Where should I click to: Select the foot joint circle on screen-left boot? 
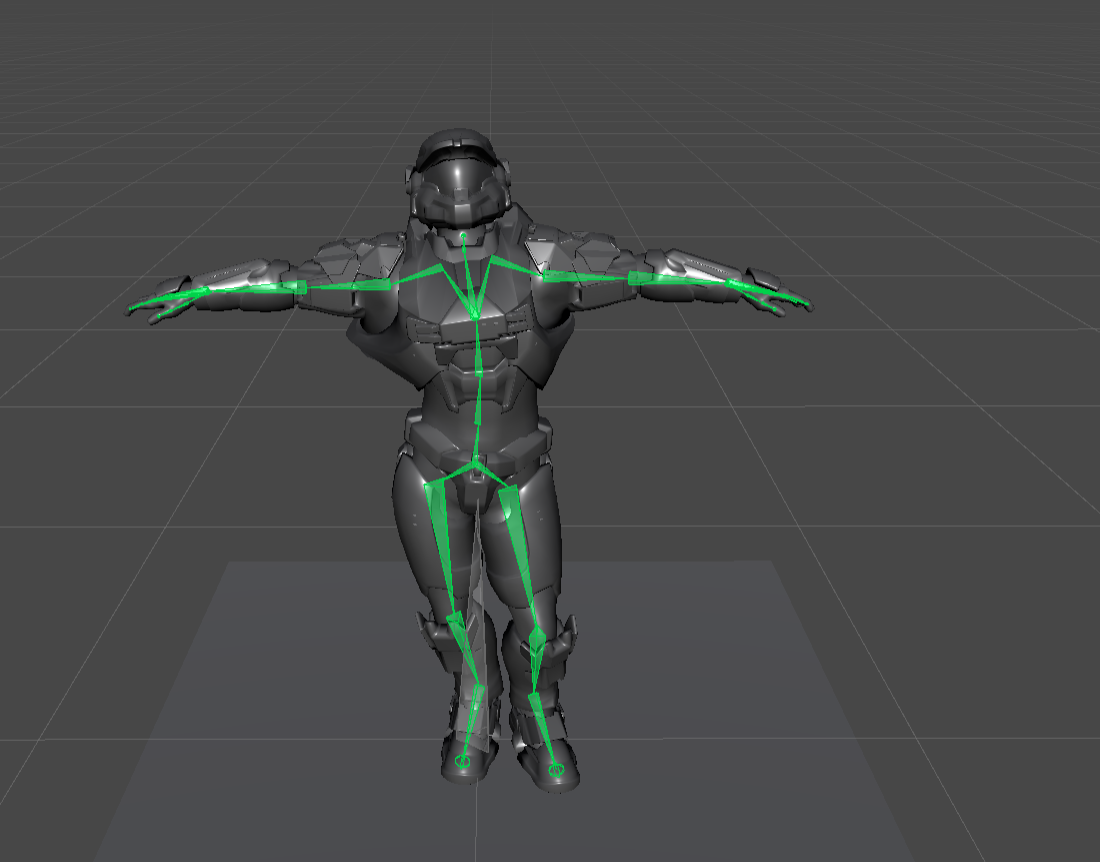(x=462, y=760)
